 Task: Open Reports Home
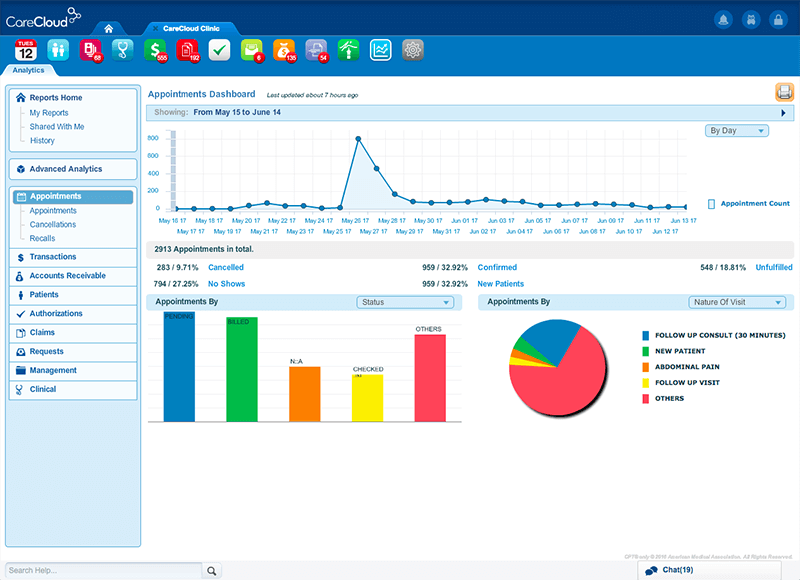(x=56, y=97)
